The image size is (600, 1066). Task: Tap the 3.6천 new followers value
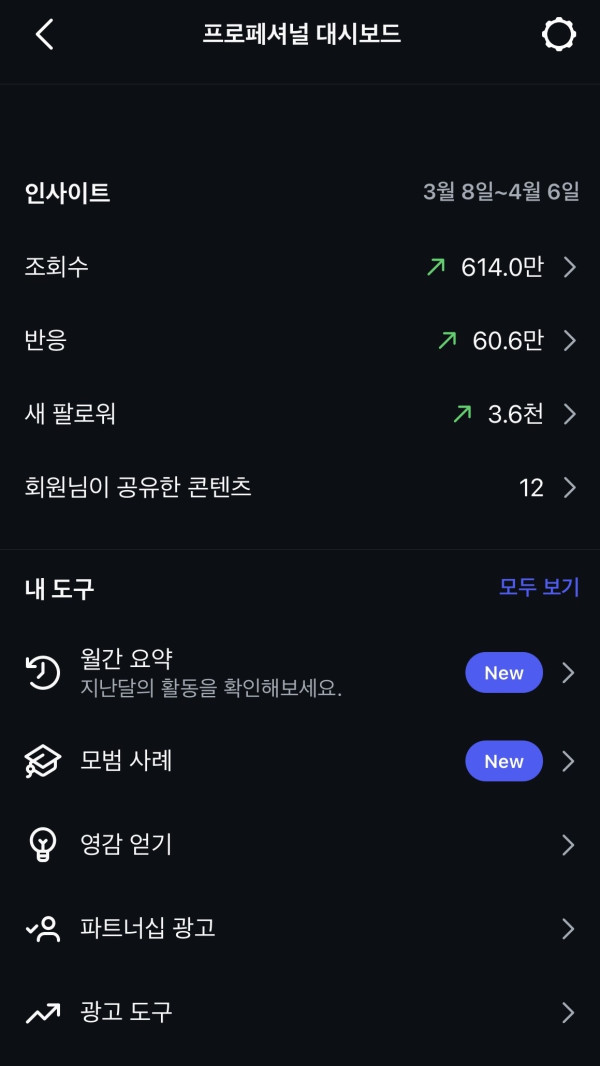pos(515,414)
